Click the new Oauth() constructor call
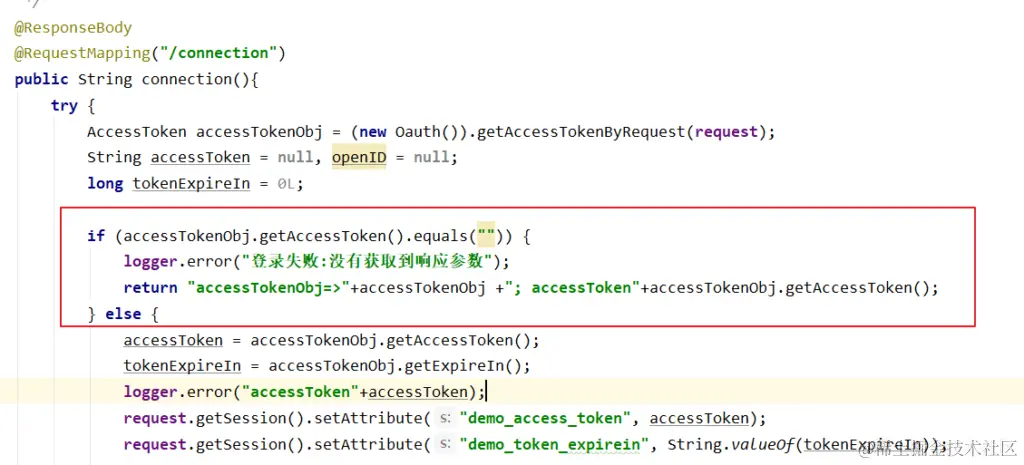The width and height of the screenshot is (1024, 465). pyautogui.click(x=413, y=132)
